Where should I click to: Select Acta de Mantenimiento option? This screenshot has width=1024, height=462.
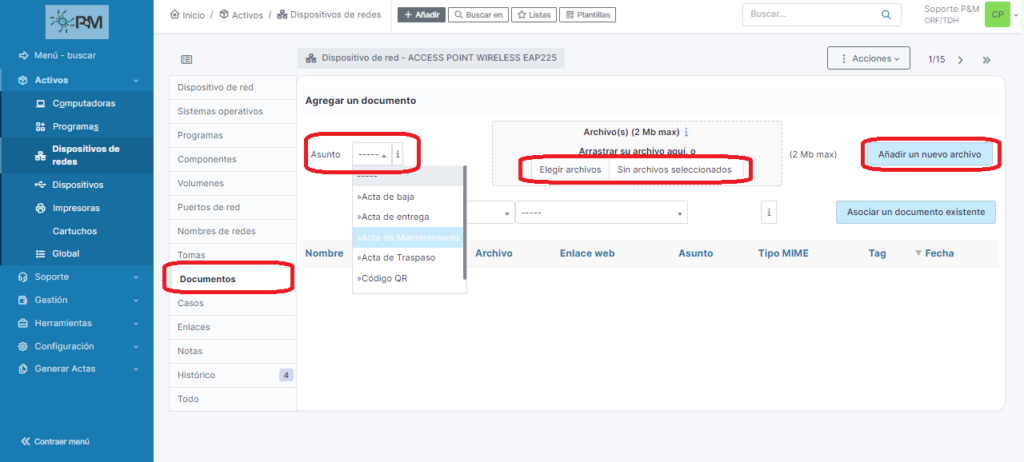tap(409, 237)
